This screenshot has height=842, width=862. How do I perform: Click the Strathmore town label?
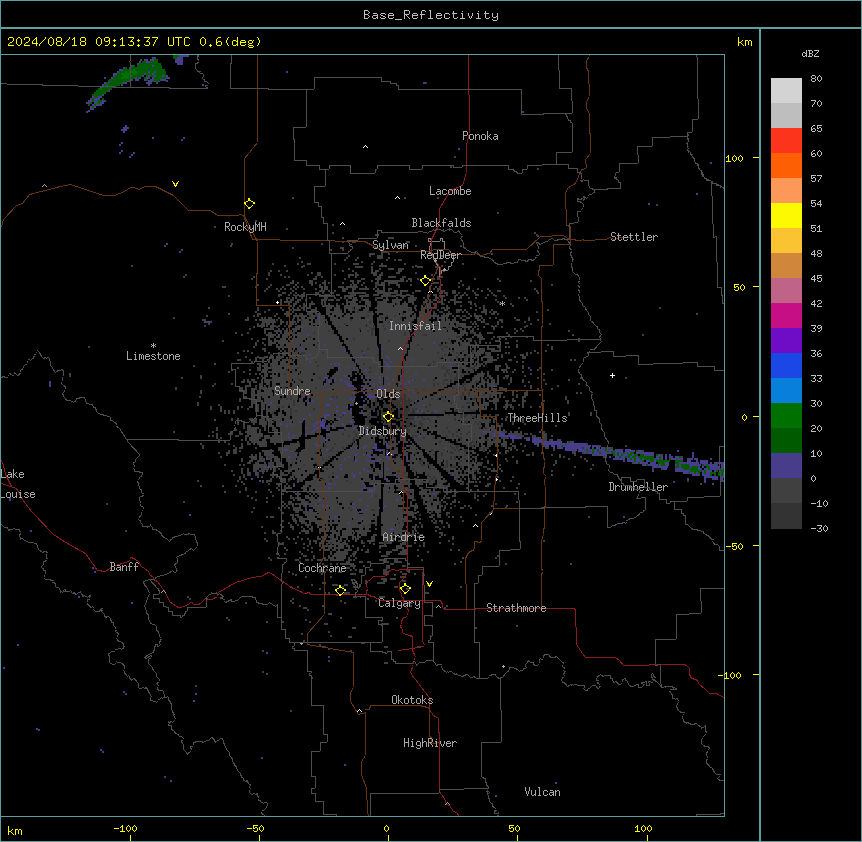(516, 608)
